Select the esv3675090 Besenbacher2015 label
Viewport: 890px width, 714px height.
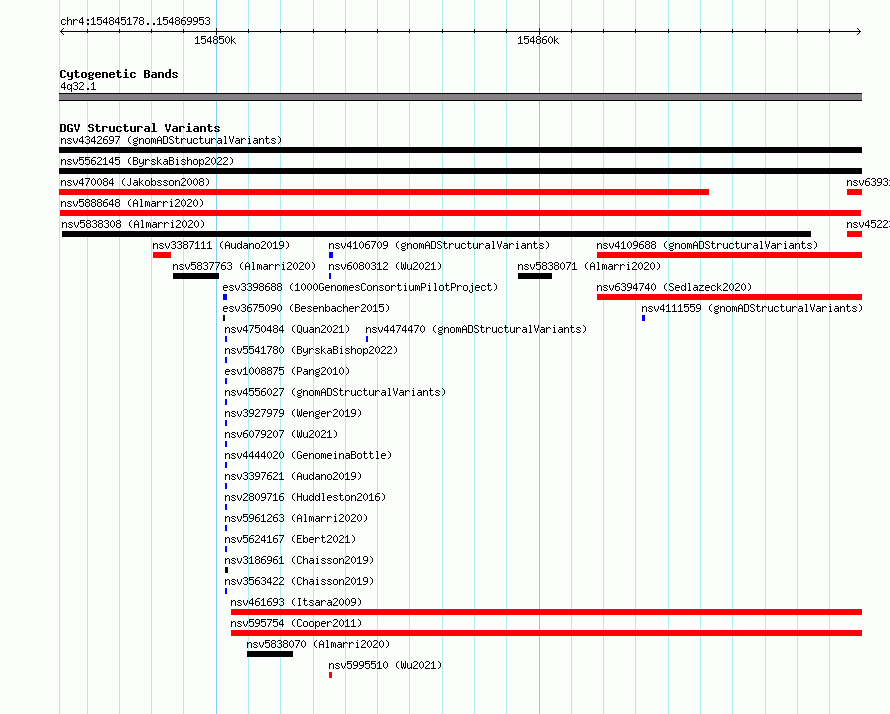[307, 308]
